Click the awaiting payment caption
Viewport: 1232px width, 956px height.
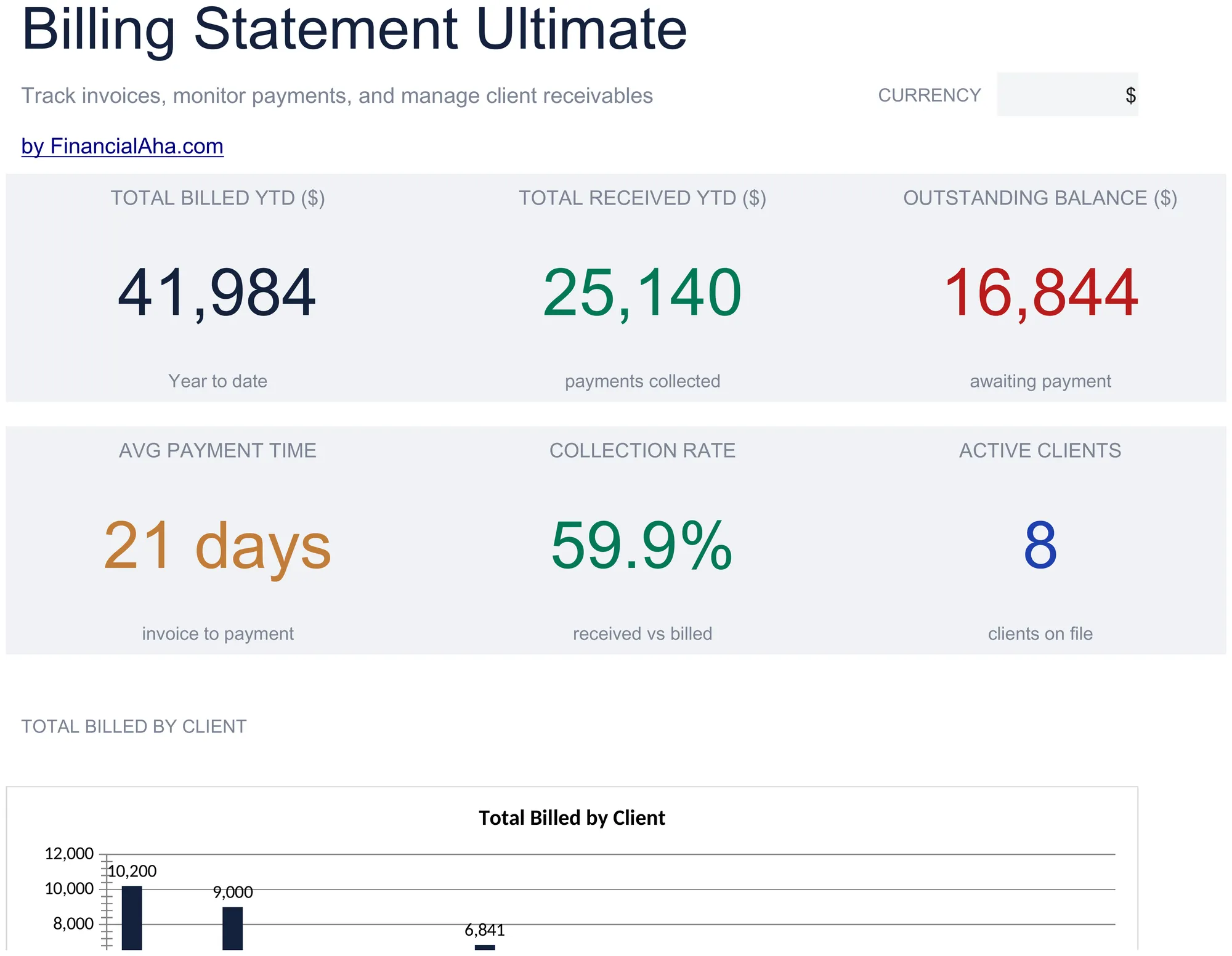click(x=1040, y=381)
